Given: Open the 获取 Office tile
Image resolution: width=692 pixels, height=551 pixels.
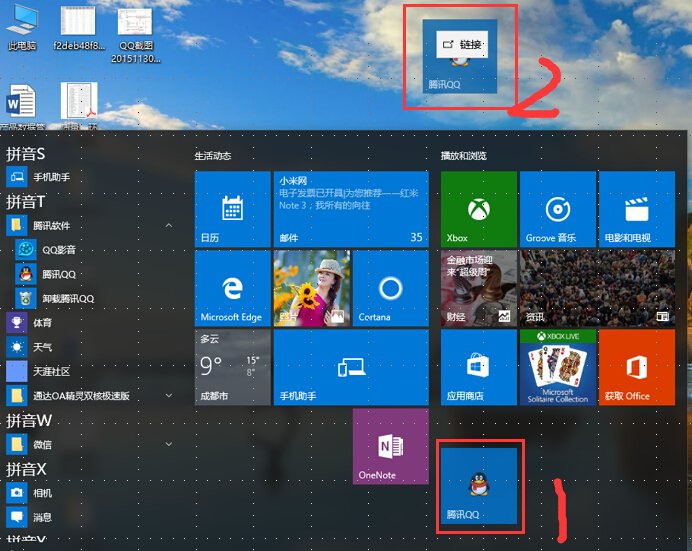Looking at the screenshot, I should click(637, 367).
